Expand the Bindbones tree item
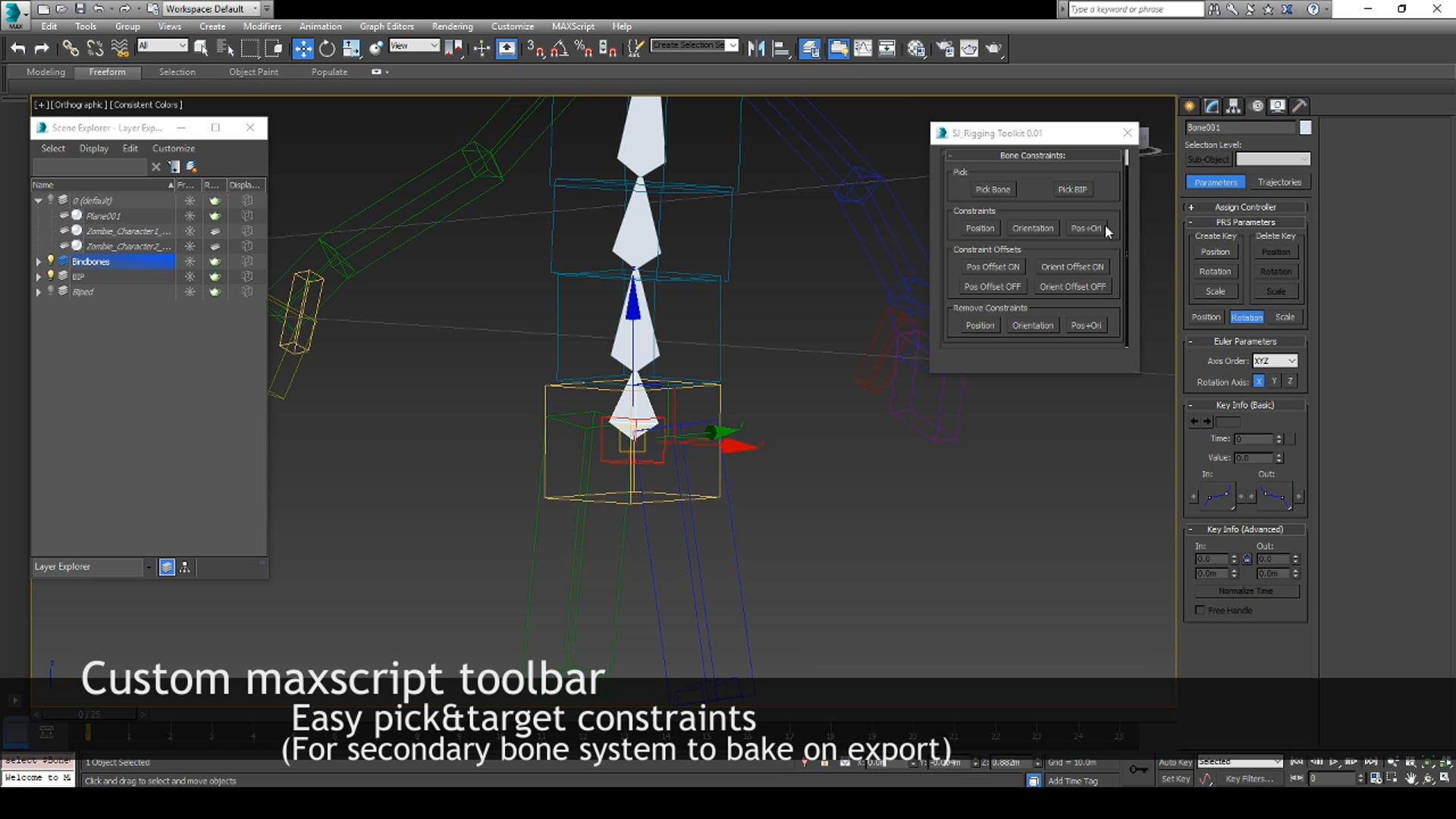 click(38, 261)
